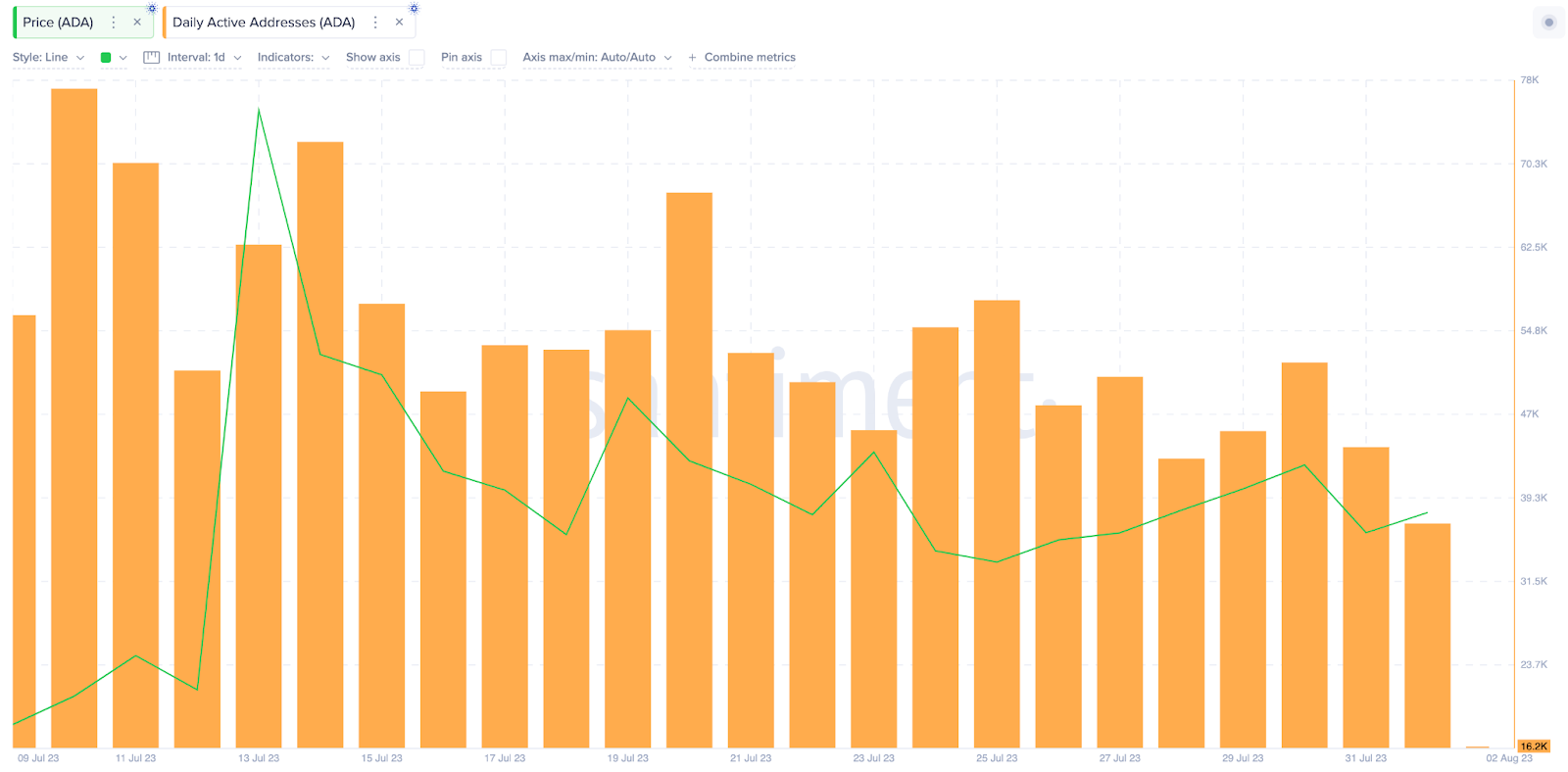Image resolution: width=1568 pixels, height=772 pixels.
Task: Click the interval ruler icon
Action: coord(151,58)
